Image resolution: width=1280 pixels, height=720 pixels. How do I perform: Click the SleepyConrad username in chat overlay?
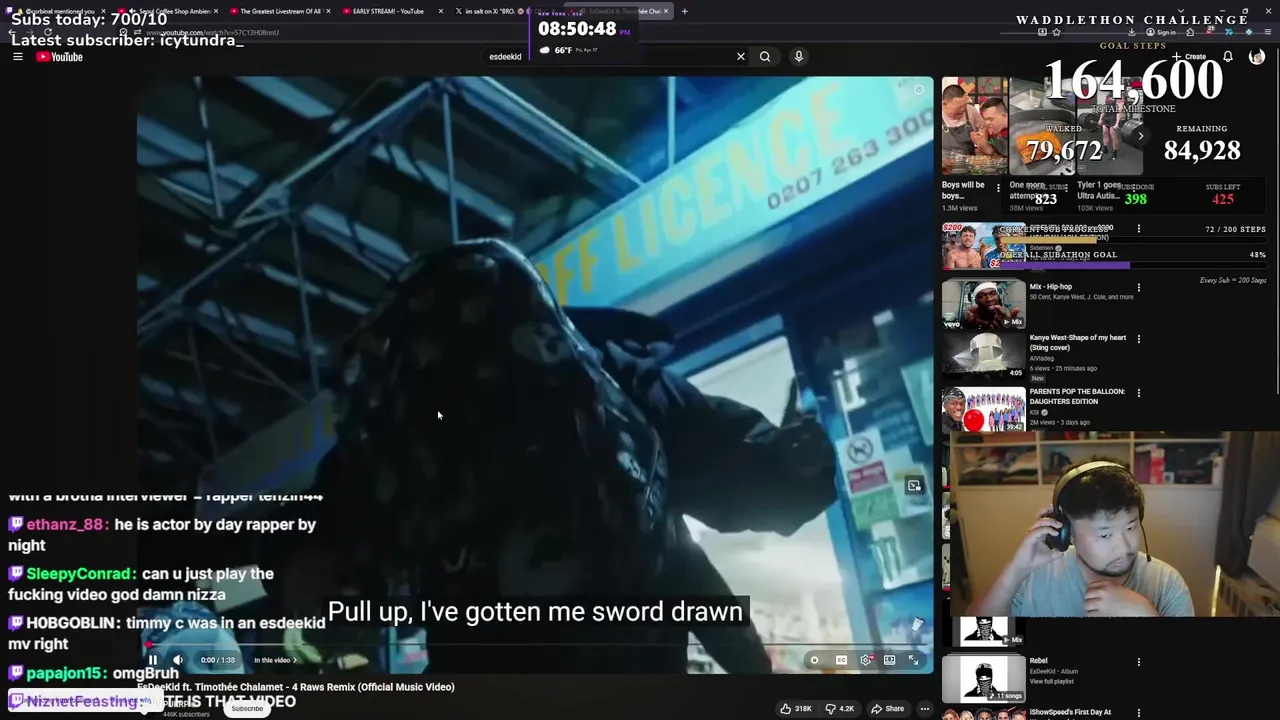81,574
